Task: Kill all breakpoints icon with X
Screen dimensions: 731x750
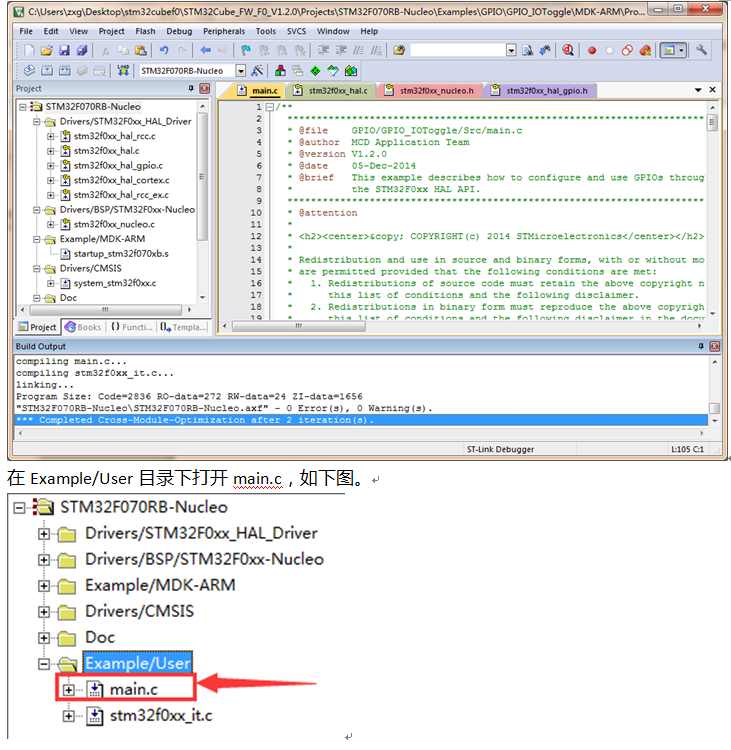Action: point(645,50)
